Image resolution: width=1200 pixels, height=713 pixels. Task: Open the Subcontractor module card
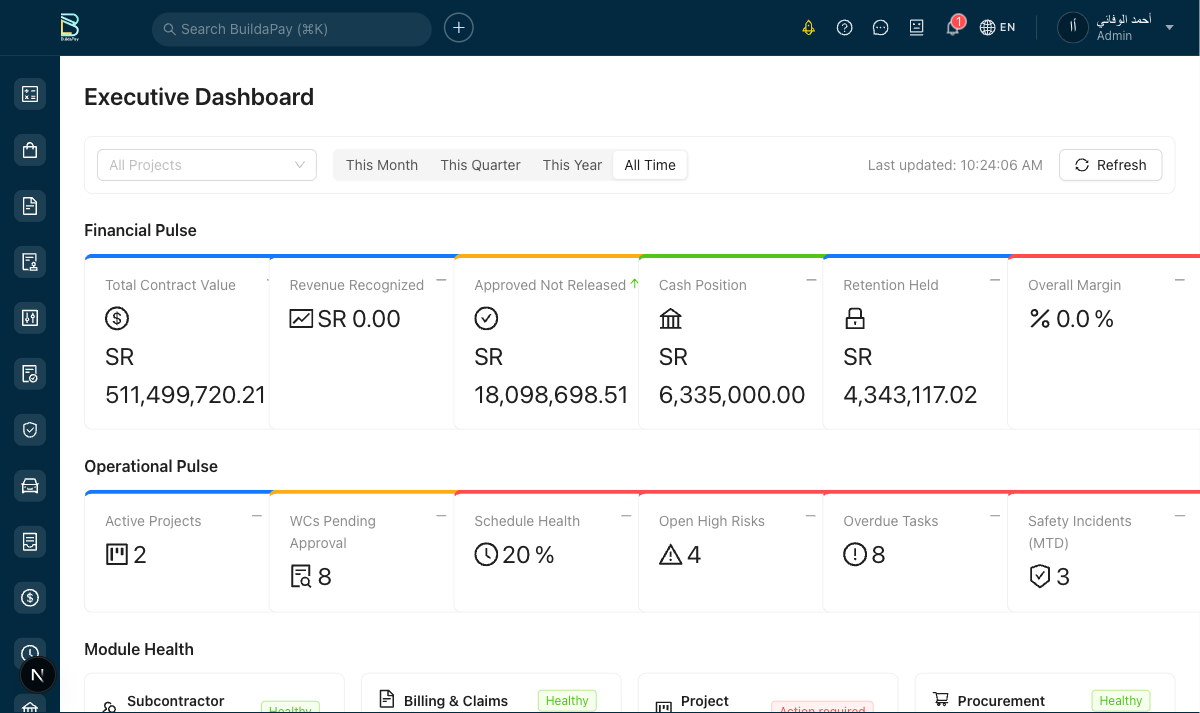pos(214,693)
